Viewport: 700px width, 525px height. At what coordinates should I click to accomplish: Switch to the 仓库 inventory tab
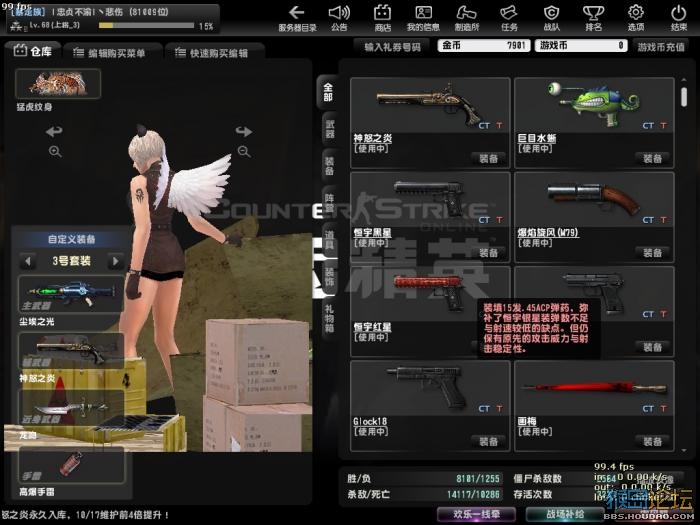pos(33,51)
